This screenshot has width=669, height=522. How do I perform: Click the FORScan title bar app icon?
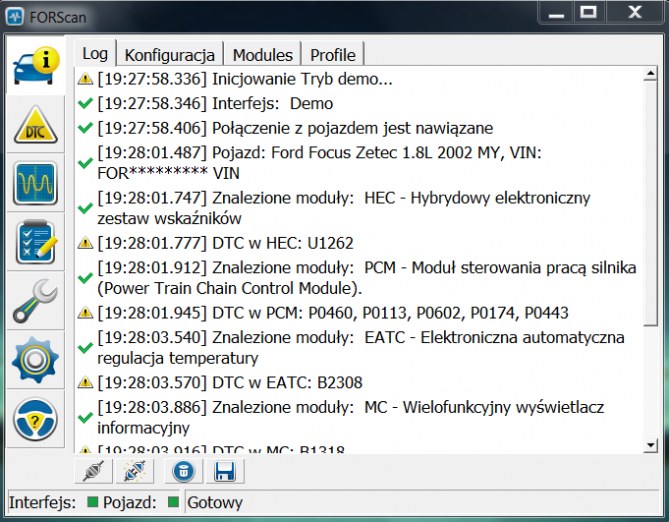click(15, 17)
